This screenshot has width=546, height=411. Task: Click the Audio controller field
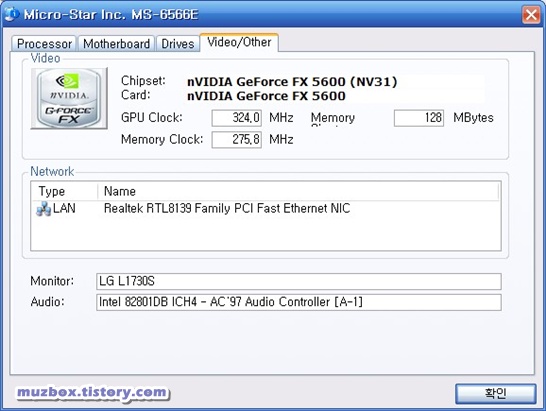tap(299, 302)
